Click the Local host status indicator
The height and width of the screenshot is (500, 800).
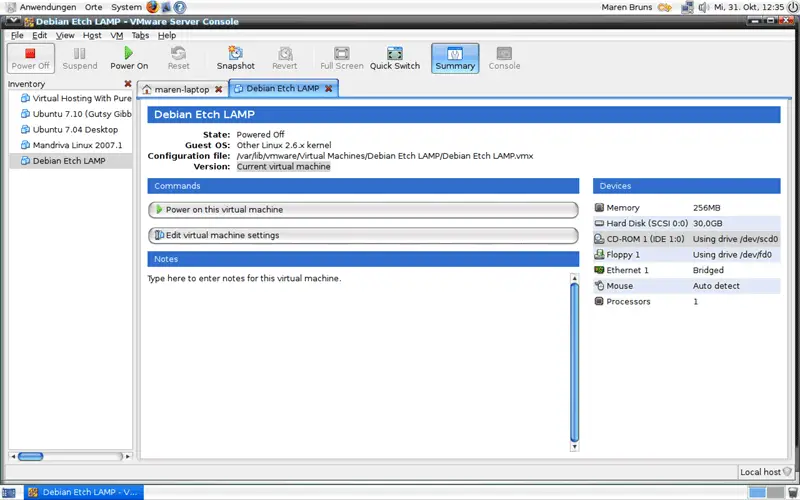[765, 472]
